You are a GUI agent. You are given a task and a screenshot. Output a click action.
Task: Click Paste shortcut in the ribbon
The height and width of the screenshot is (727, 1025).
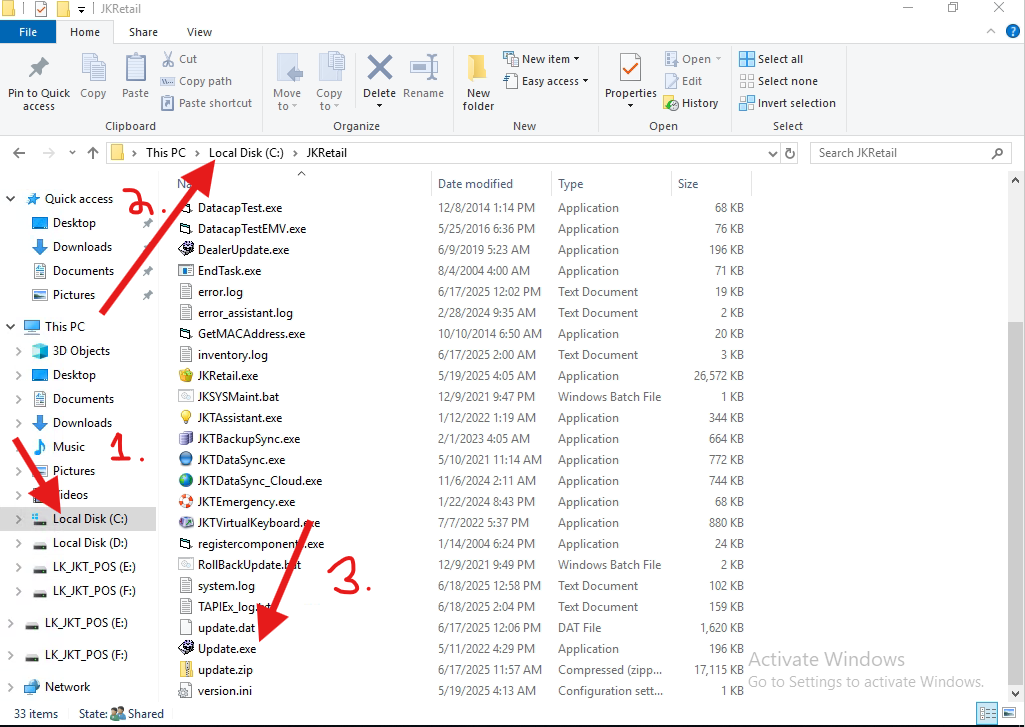pos(207,103)
